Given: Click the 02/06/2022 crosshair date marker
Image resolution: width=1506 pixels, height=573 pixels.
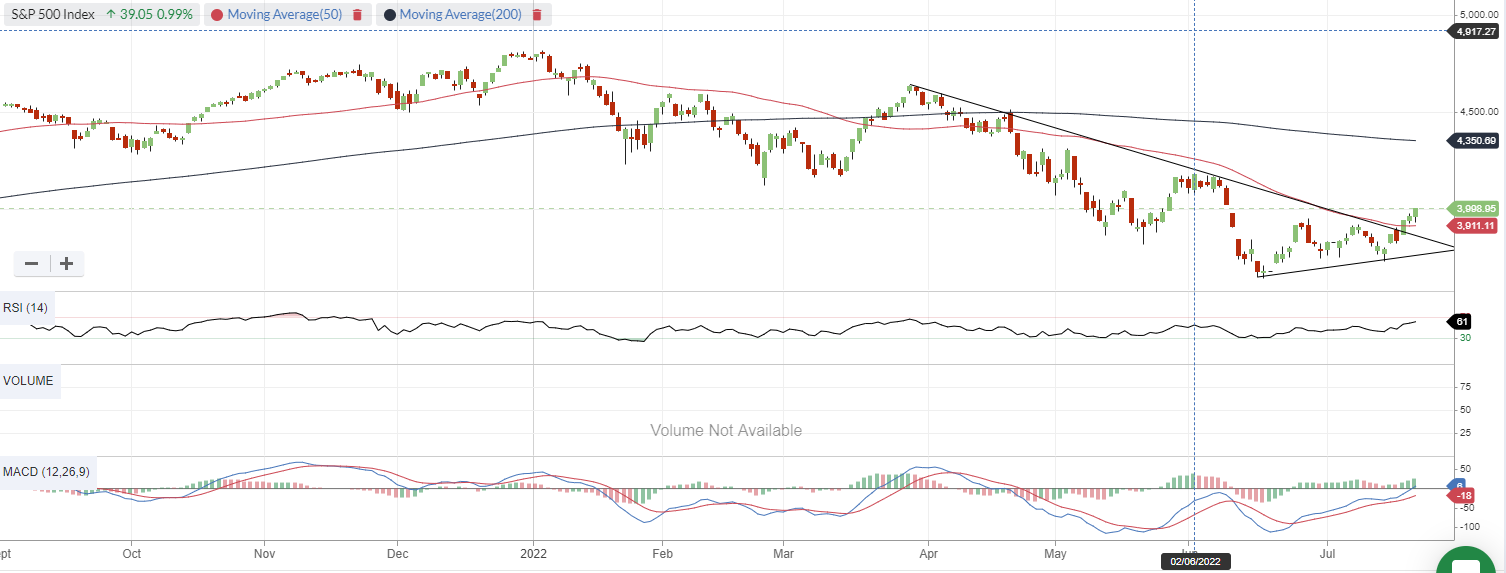Looking at the screenshot, I should 1196,562.
